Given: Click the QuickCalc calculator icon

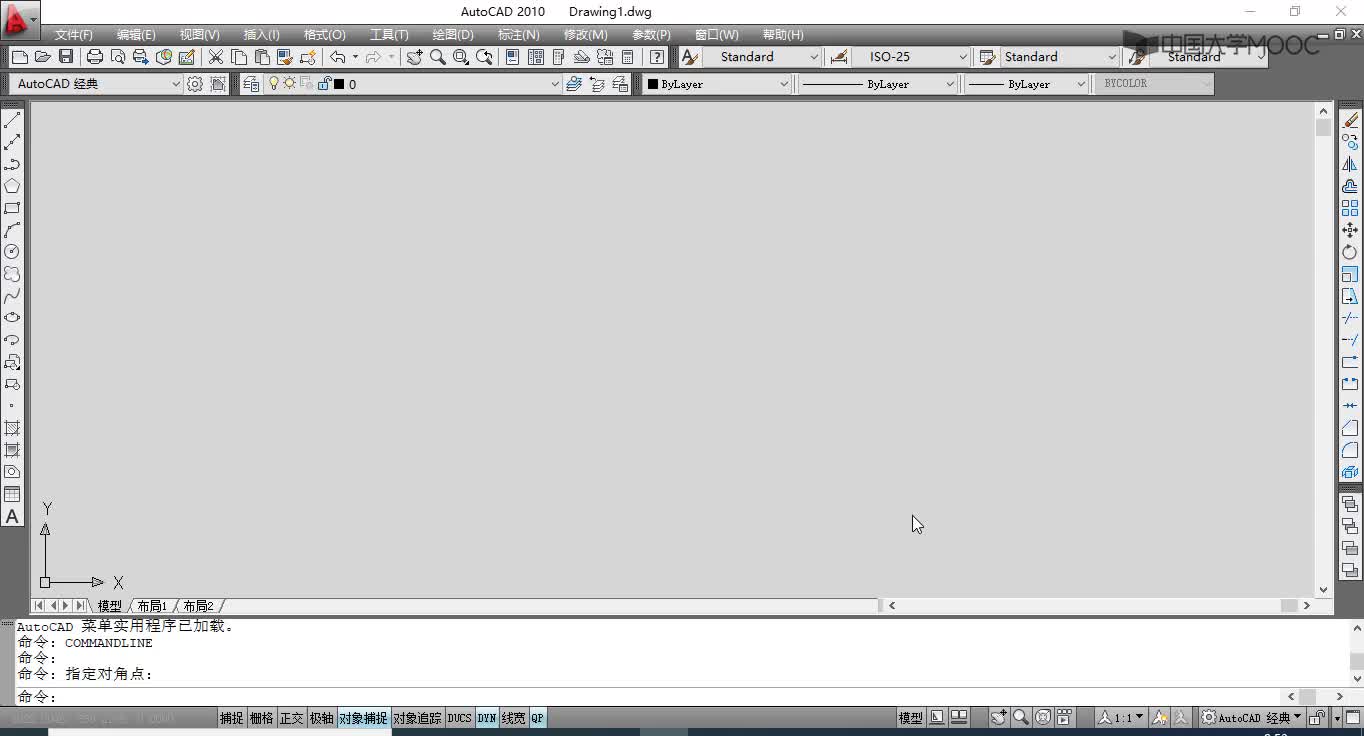Looking at the screenshot, I should pyautogui.click(x=628, y=57).
